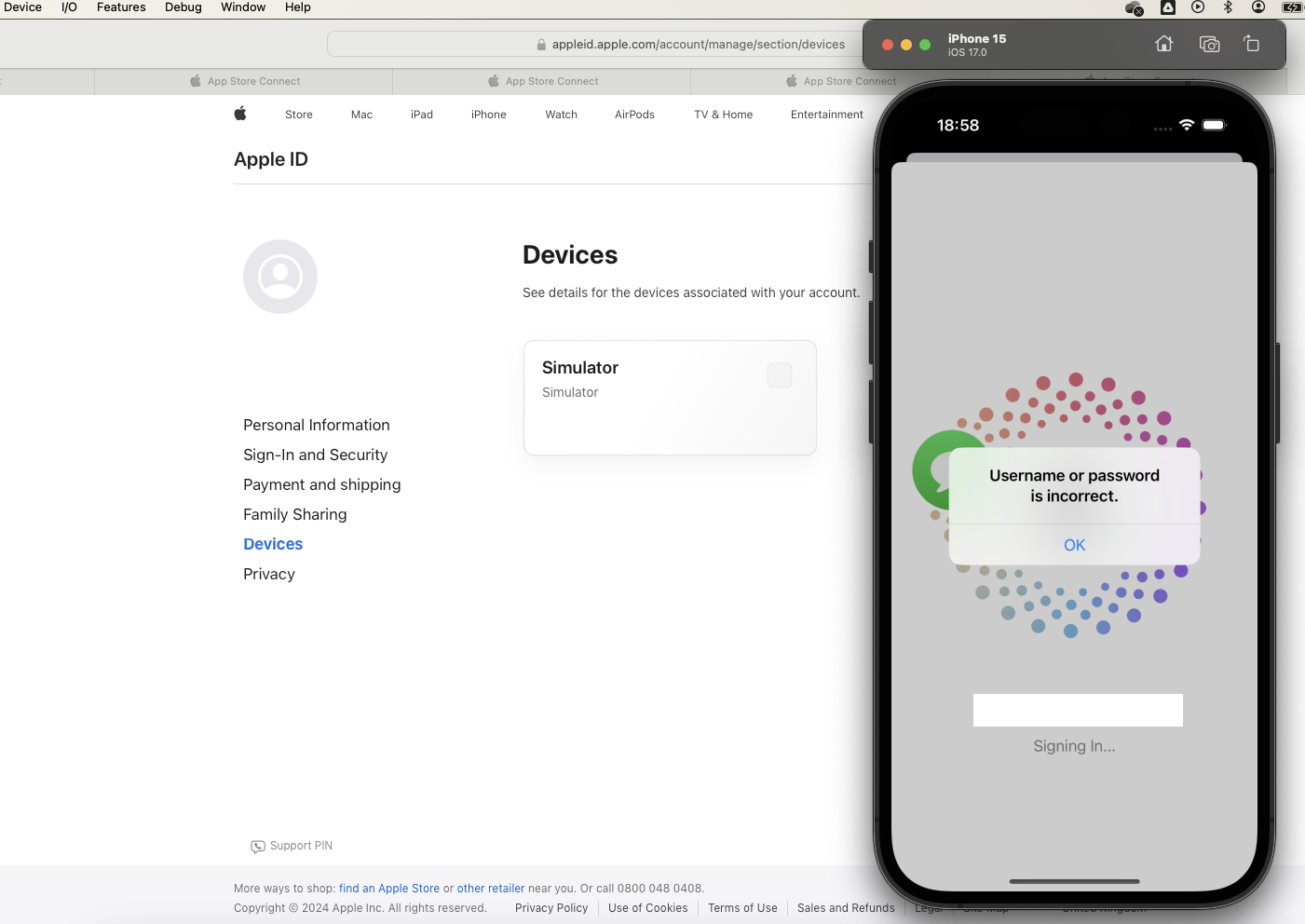
Task: Click the Apple logo in site navigation
Action: pos(240,114)
